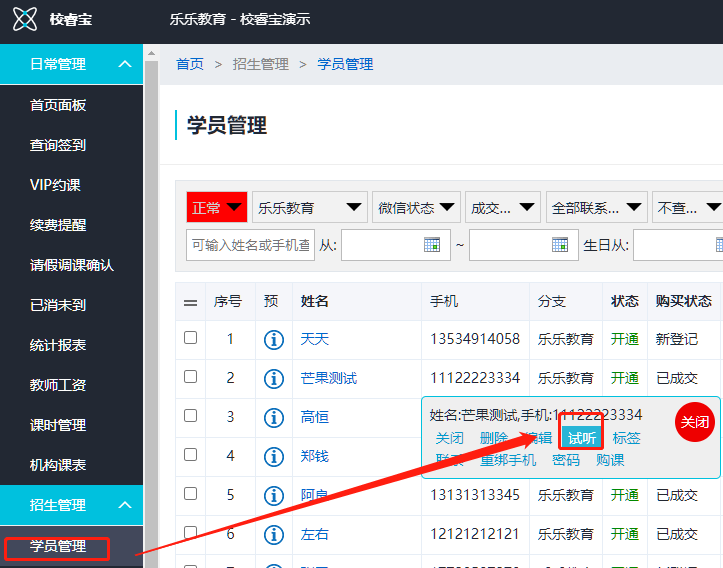Click 学员管理 breadcrumb link
723x568 pixels.
tap(345, 64)
